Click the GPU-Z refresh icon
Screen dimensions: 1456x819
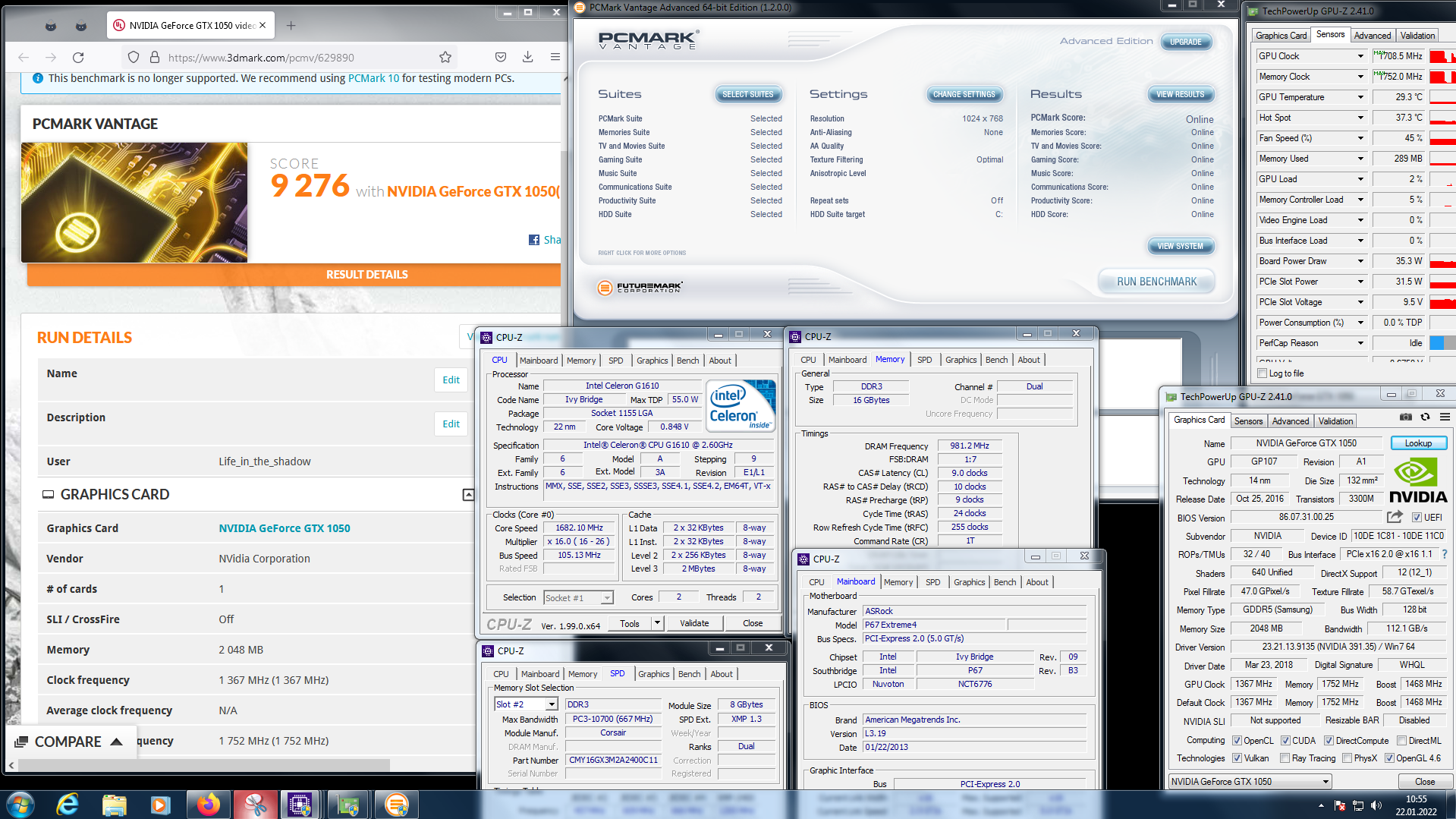(x=1425, y=417)
